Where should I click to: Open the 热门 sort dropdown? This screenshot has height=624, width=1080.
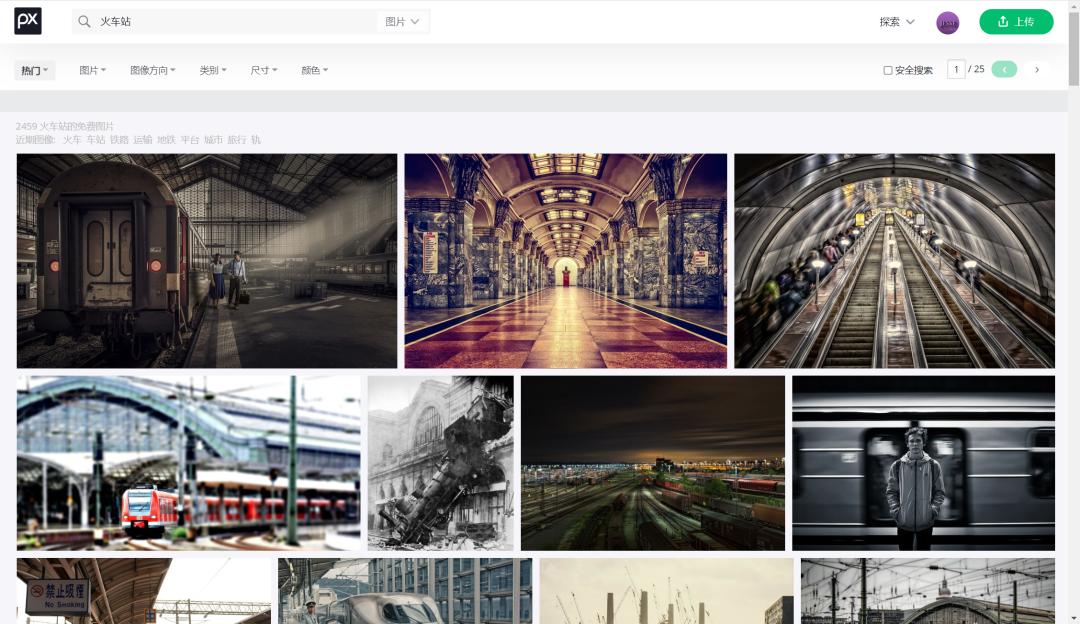(x=35, y=70)
